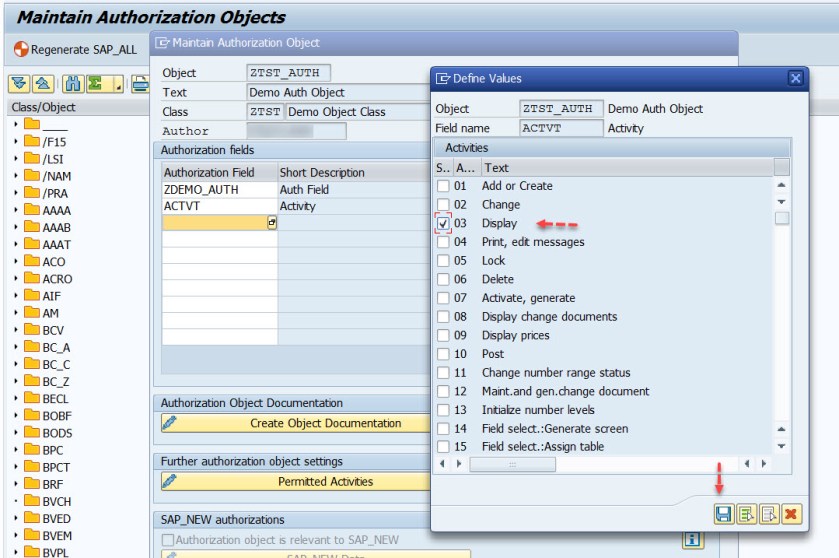Click the grey Deselect All list icon
The height and width of the screenshot is (558, 839).
tap(769, 515)
